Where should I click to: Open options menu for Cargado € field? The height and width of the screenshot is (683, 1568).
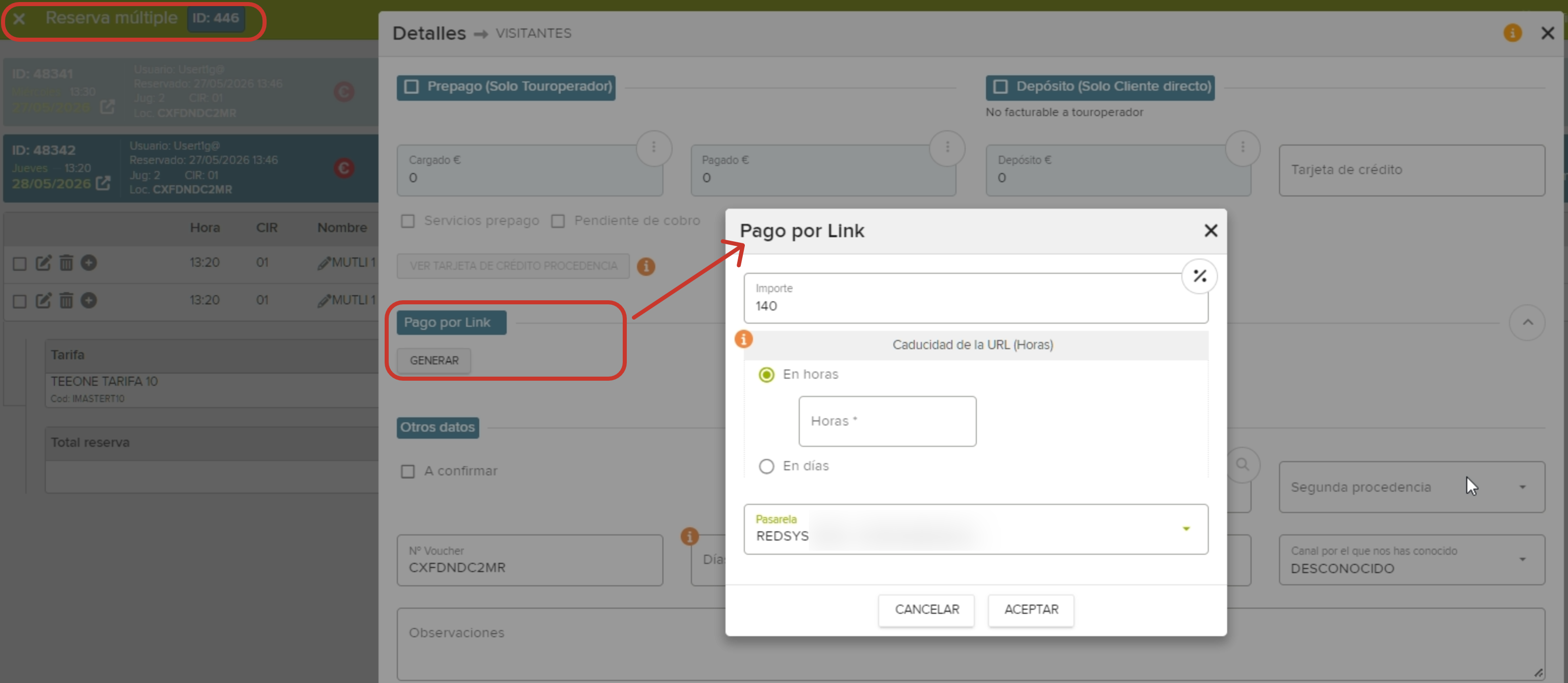[x=654, y=147]
